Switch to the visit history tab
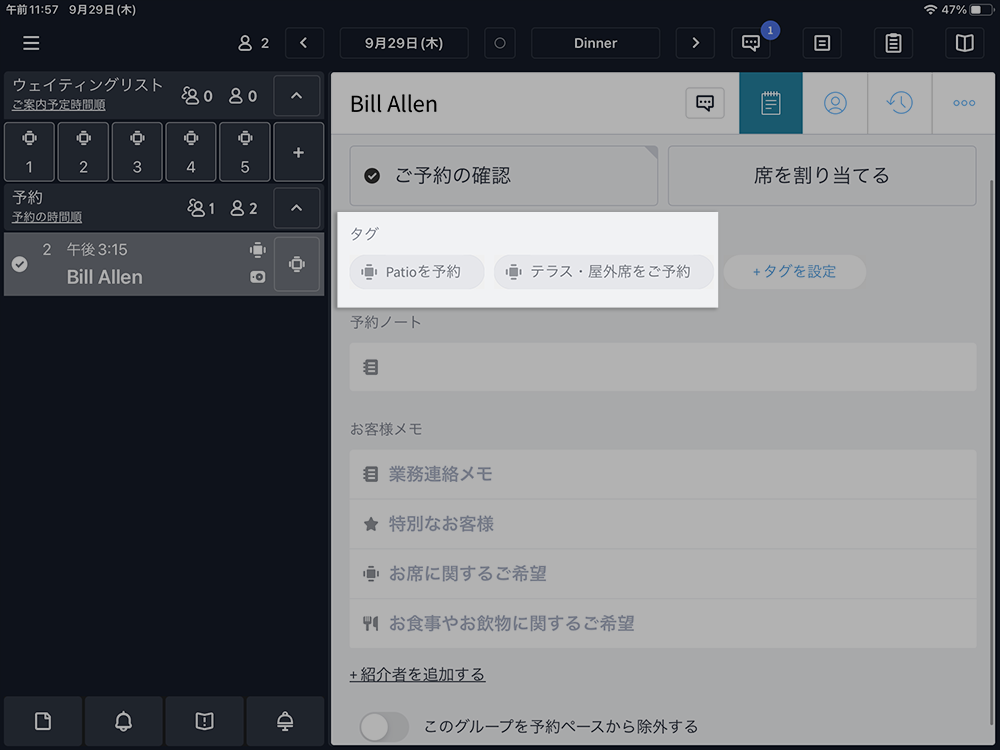The width and height of the screenshot is (1000, 750). (x=900, y=103)
